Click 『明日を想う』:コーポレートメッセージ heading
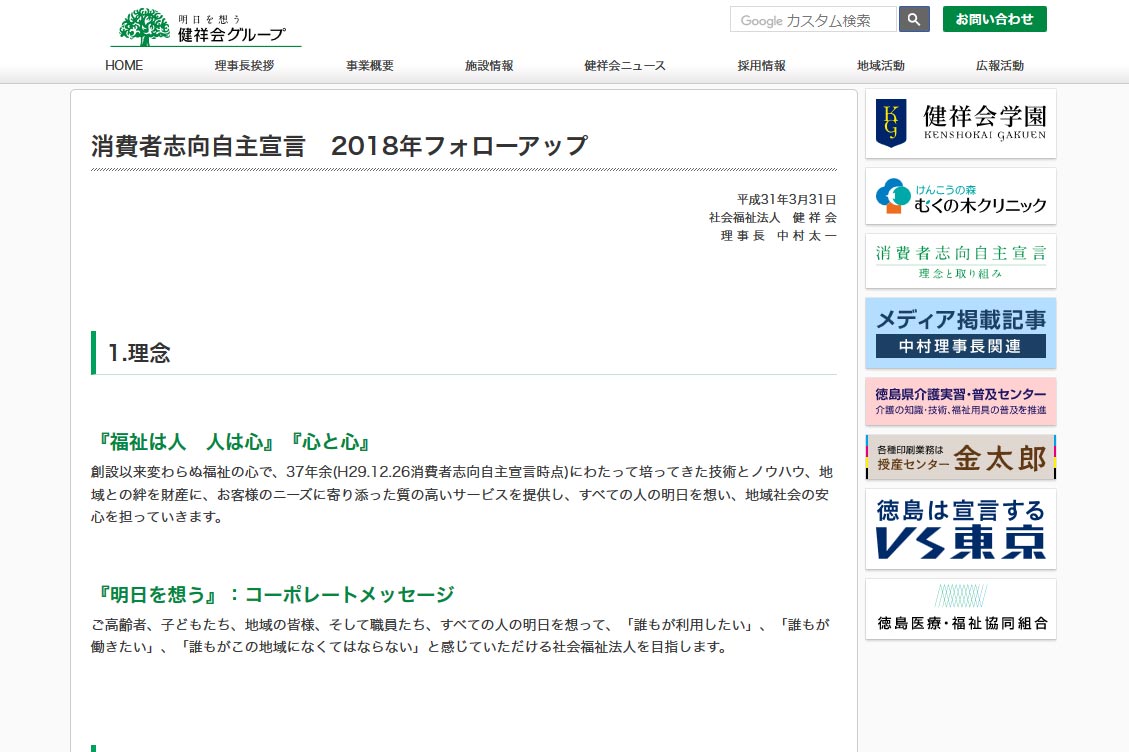 coord(274,594)
